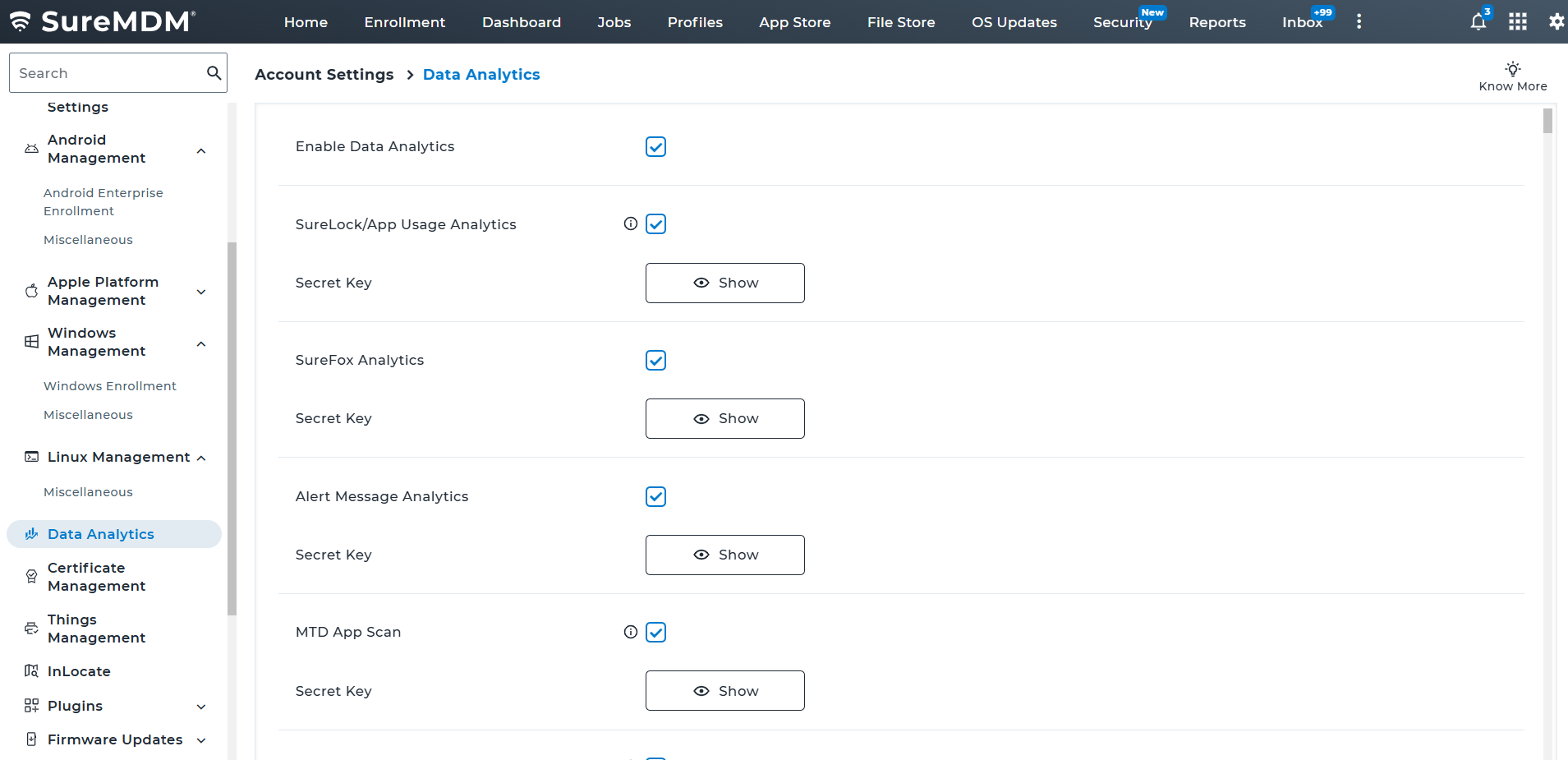Open Certificate Management in the sidebar
The image size is (1568, 760).
[97, 577]
